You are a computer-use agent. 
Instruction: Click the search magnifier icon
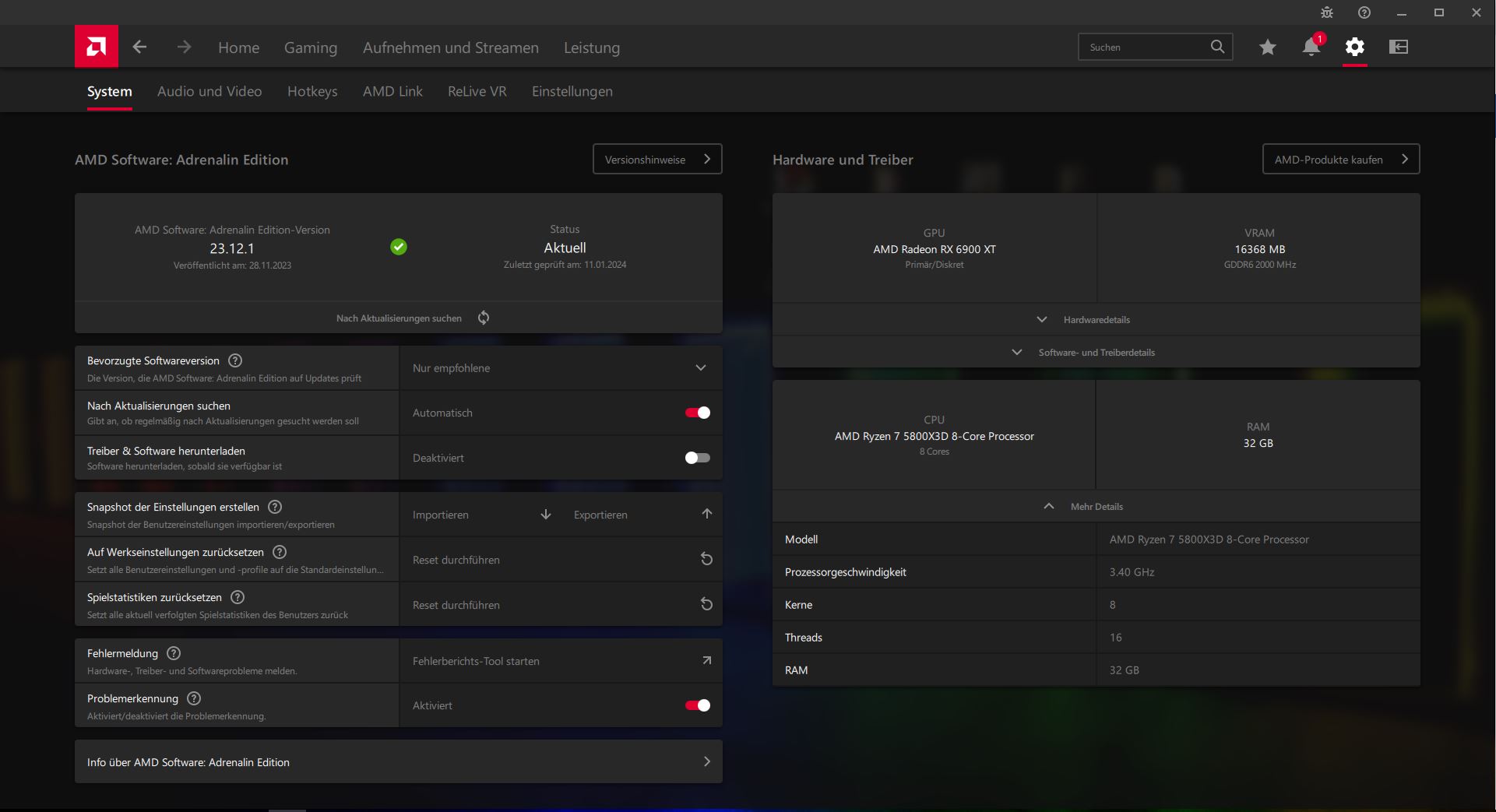coord(1217,47)
